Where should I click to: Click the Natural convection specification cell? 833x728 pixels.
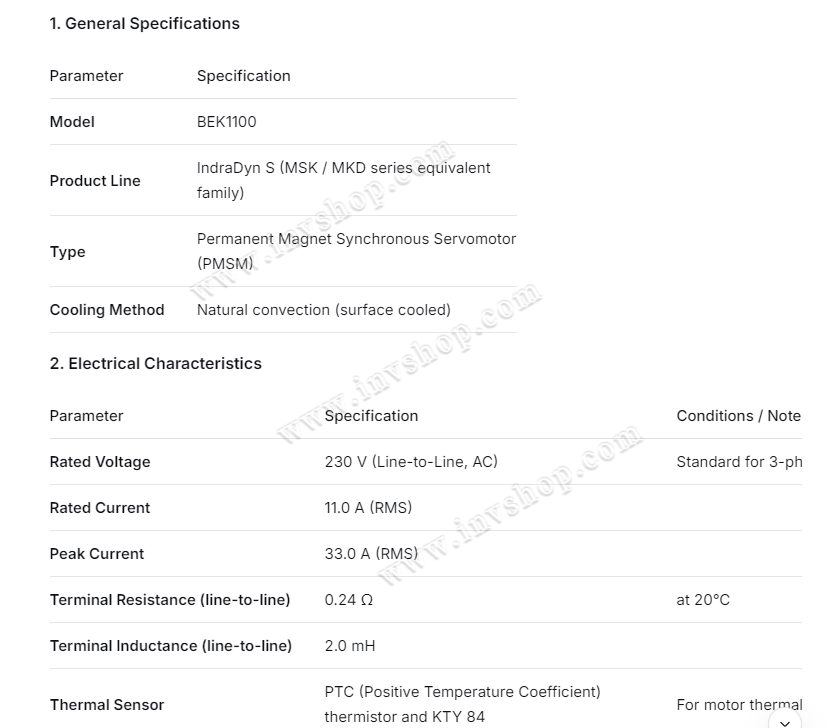(323, 310)
